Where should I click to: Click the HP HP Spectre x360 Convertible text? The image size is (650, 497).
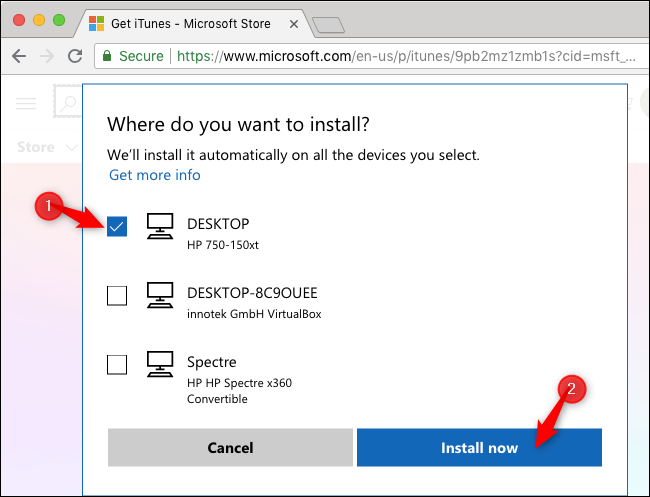coord(239,390)
